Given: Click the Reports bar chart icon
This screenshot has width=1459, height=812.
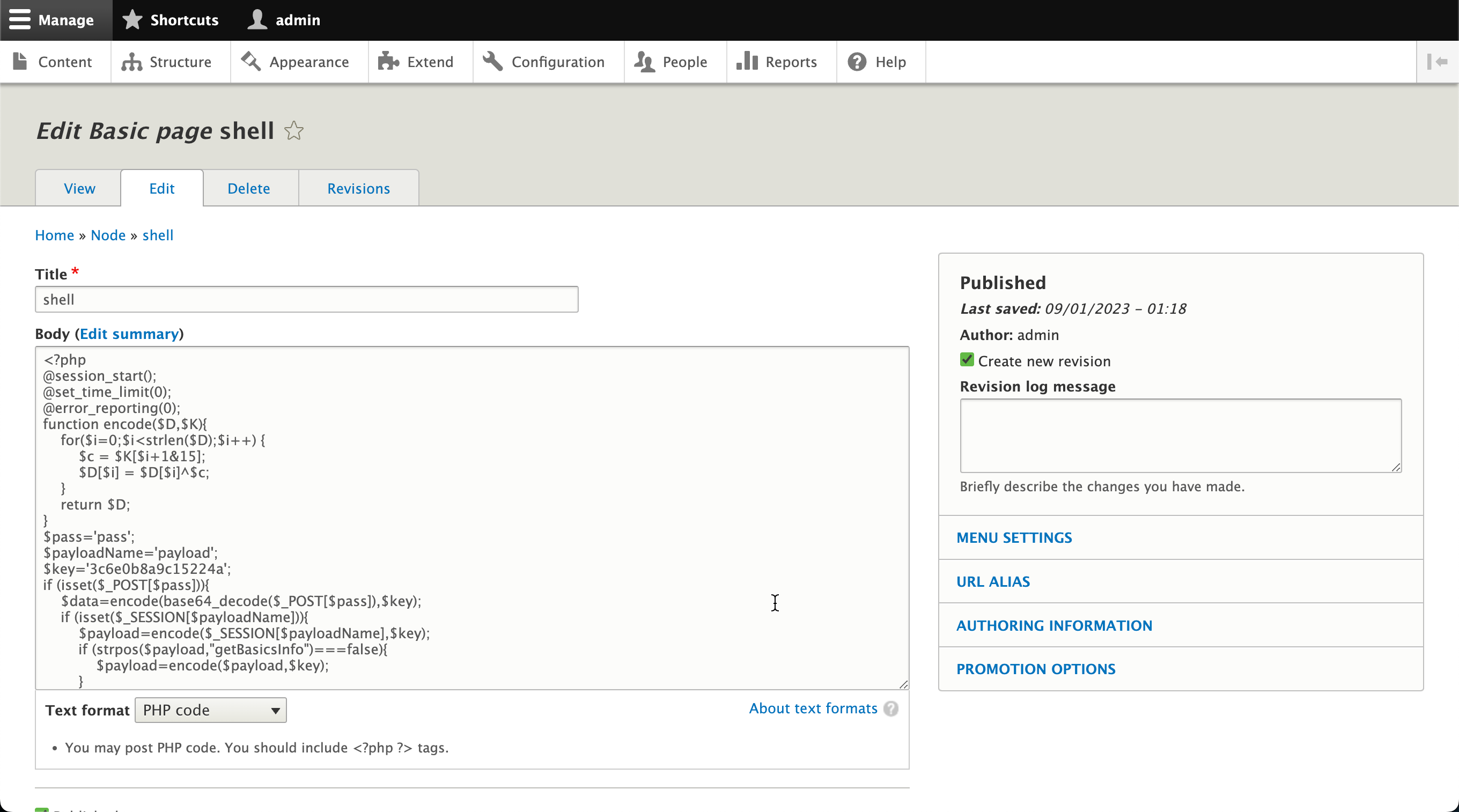Looking at the screenshot, I should pos(747,61).
